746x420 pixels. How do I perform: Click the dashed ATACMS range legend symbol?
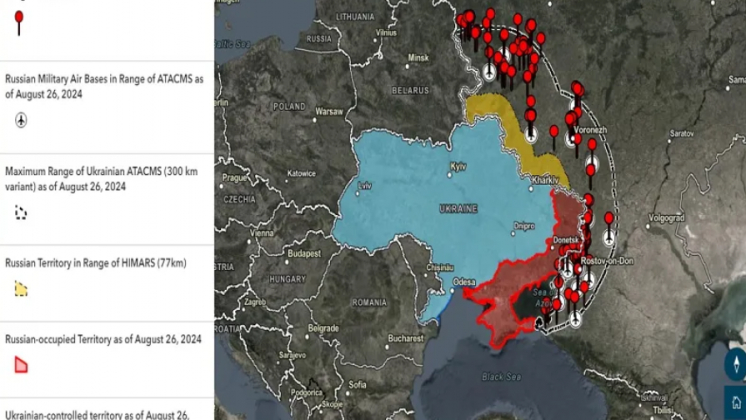(21, 212)
